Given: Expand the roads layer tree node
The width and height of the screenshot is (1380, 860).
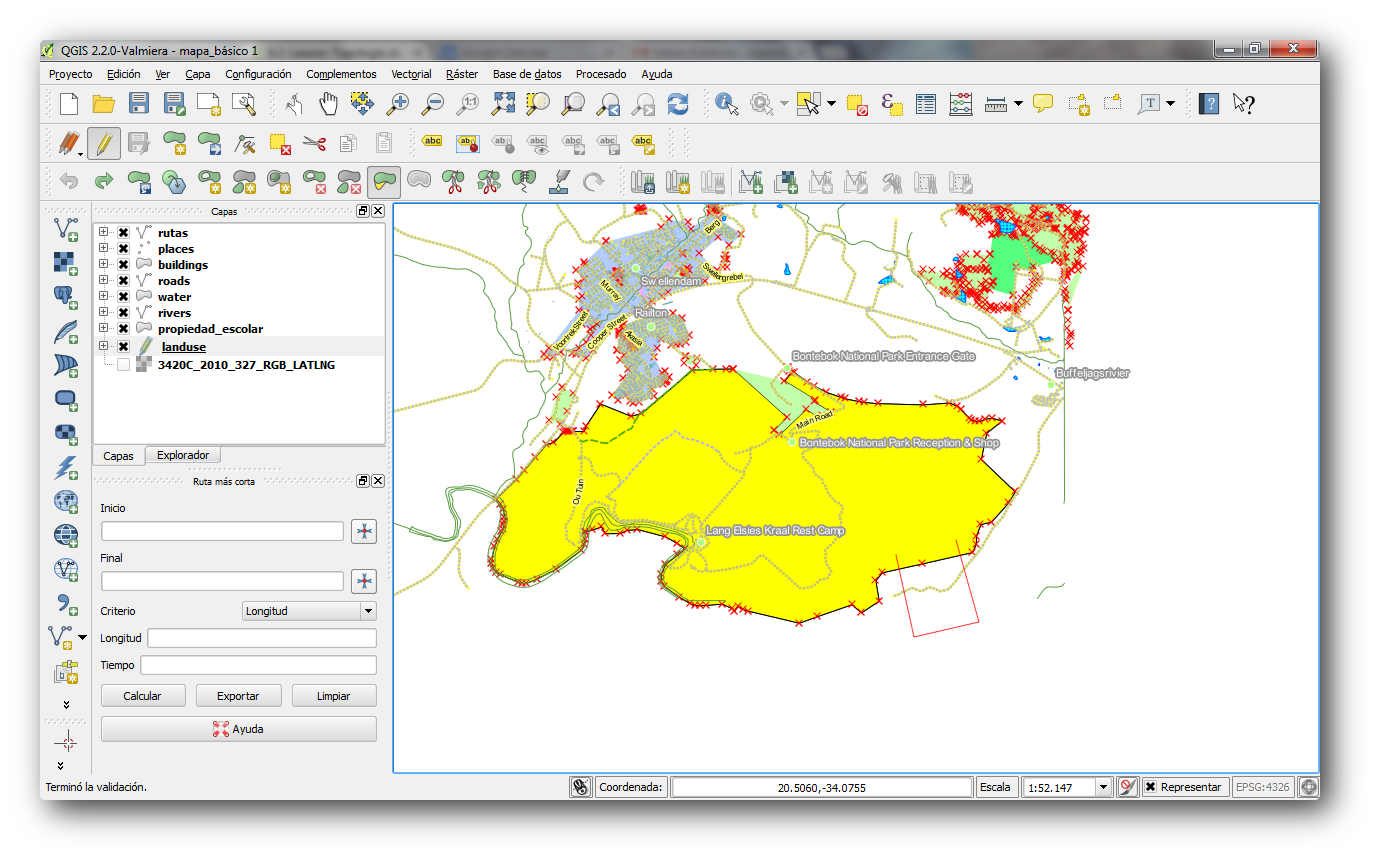Looking at the screenshot, I should (x=103, y=281).
